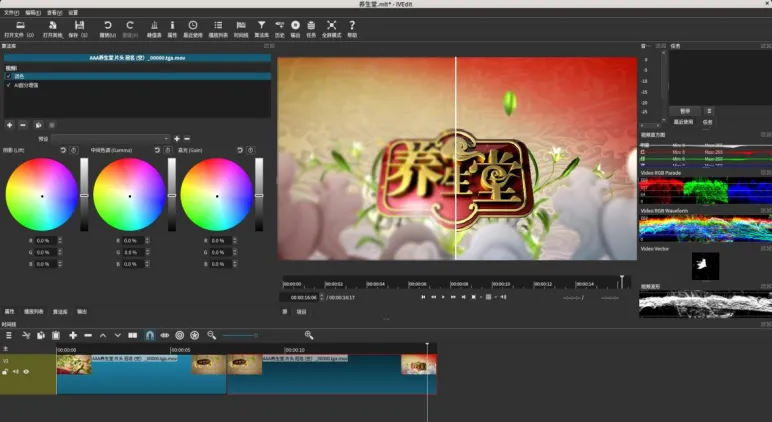This screenshot has height=422, width=772.
Task: Toggle the V1 track eye visibility icon
Action: 26,372
